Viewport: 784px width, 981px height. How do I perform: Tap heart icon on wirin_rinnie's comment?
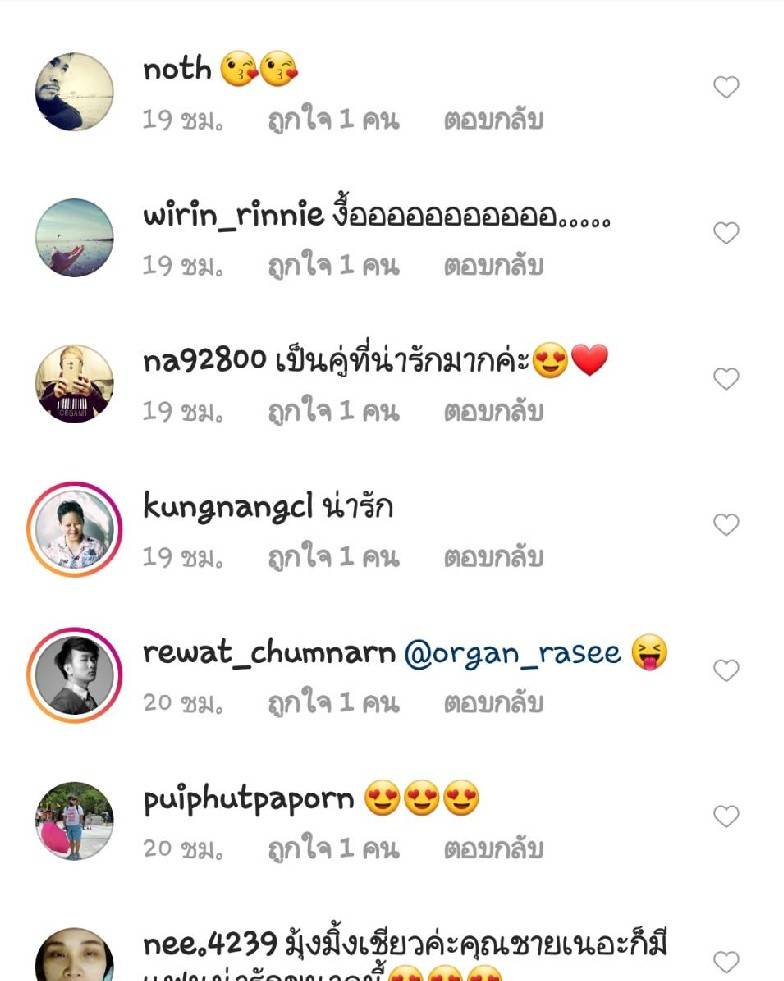726,233
